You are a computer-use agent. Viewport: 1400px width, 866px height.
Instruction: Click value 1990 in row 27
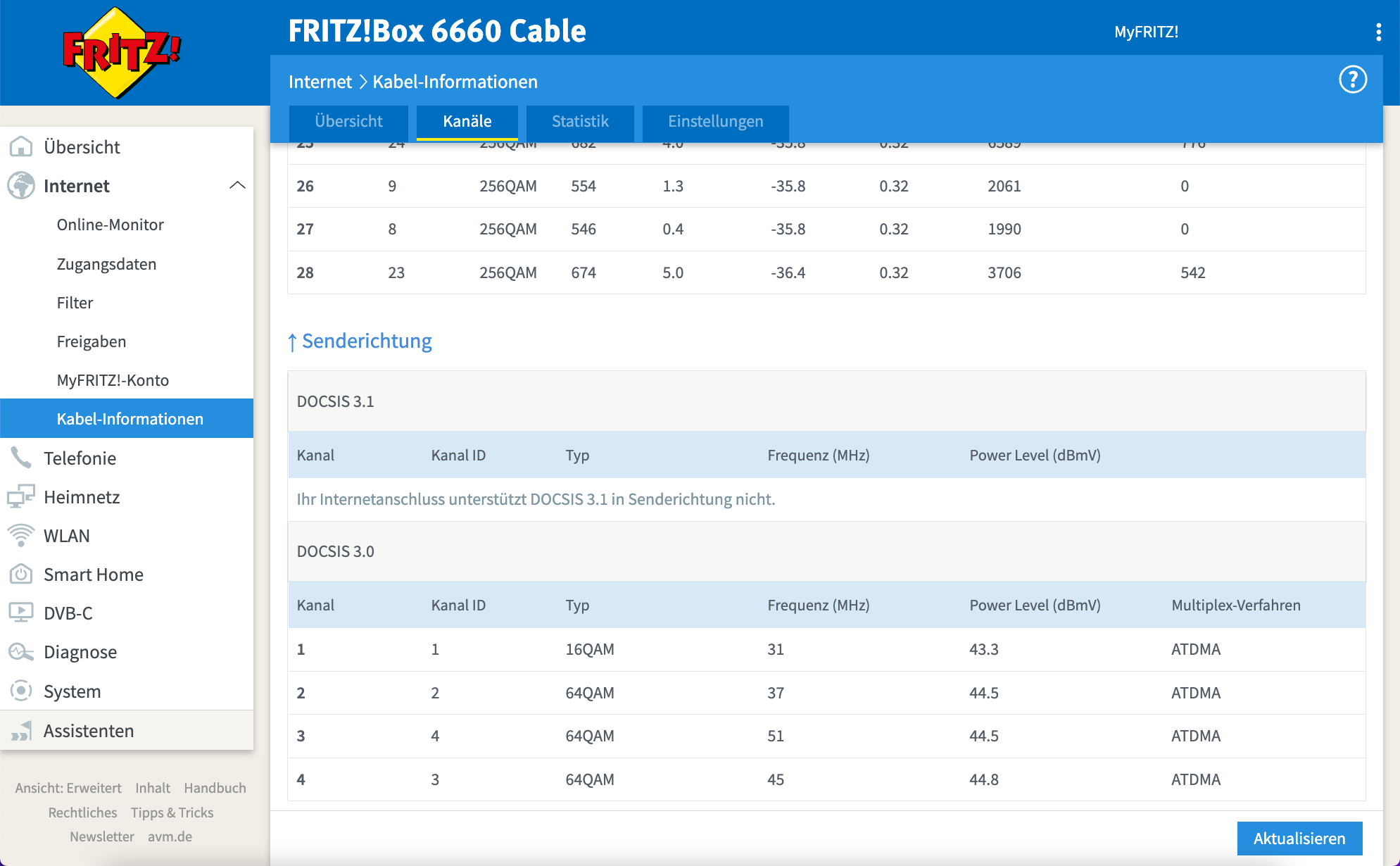pyautogui.click(x=1004, y=229)
